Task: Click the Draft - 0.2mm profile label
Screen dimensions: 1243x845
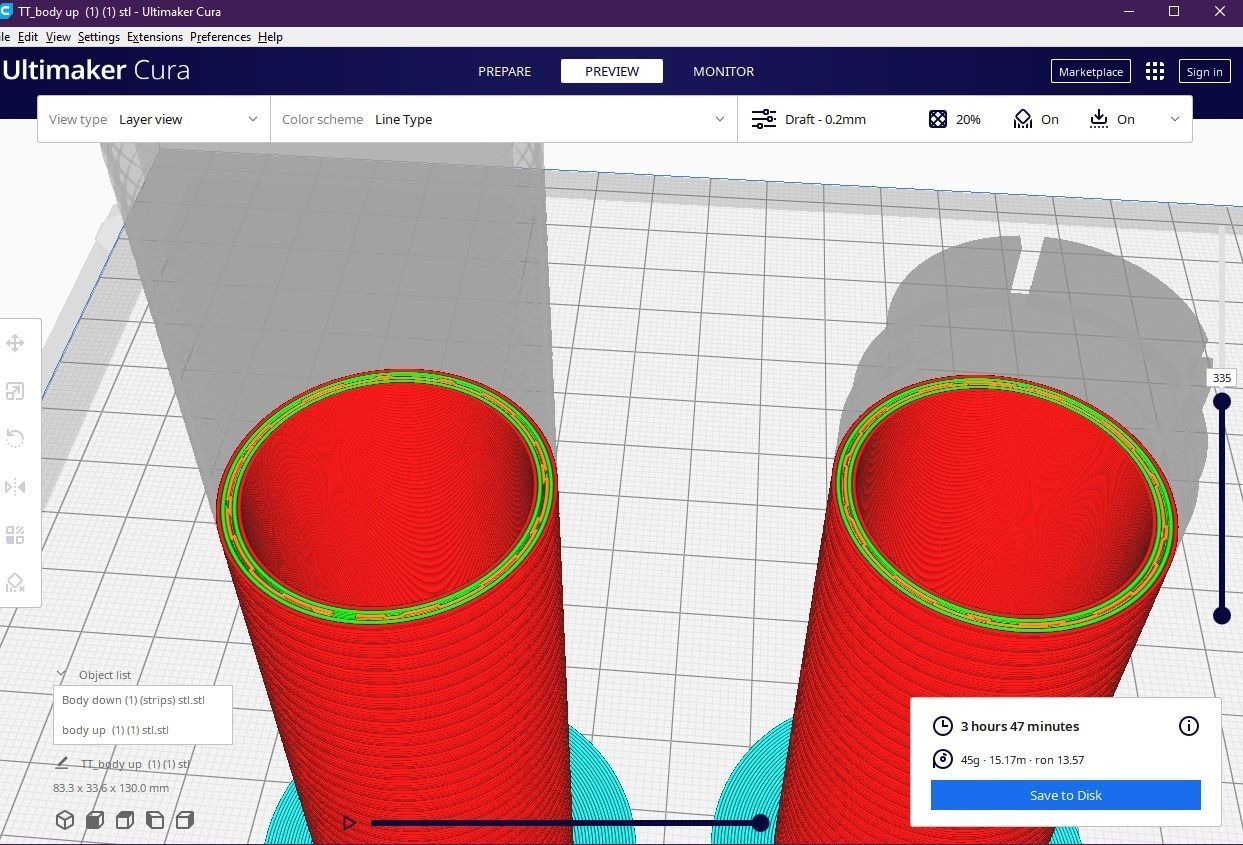Action: [x=825, y=119]
